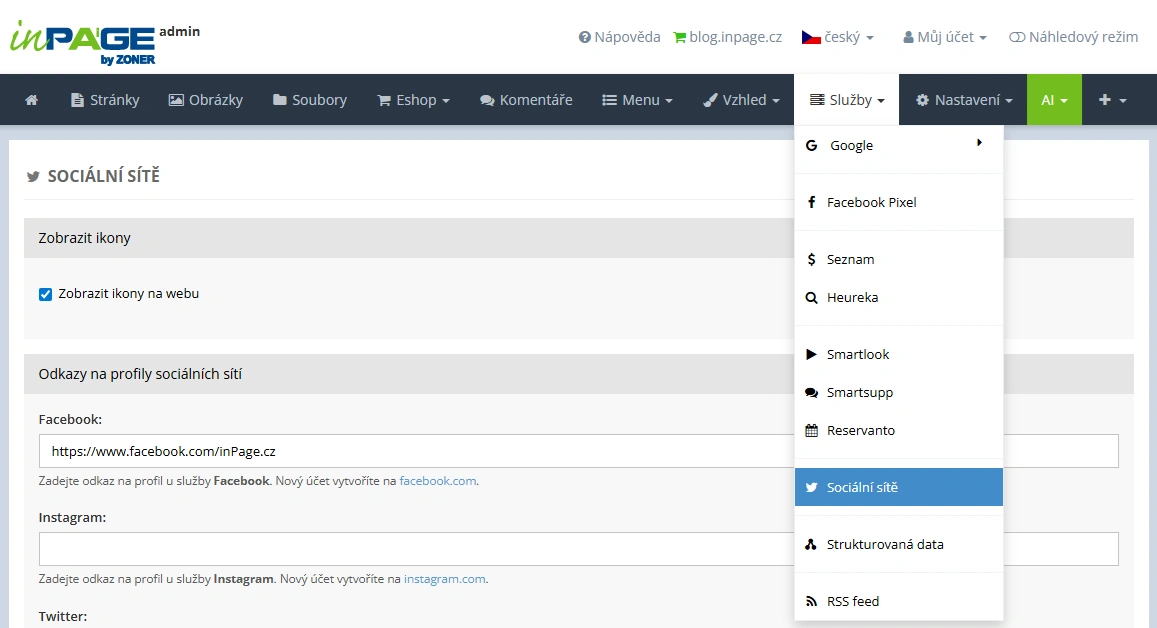Screen dimensions: 1157x628
Task: Expand the český language dropdown
Action: 838,37
